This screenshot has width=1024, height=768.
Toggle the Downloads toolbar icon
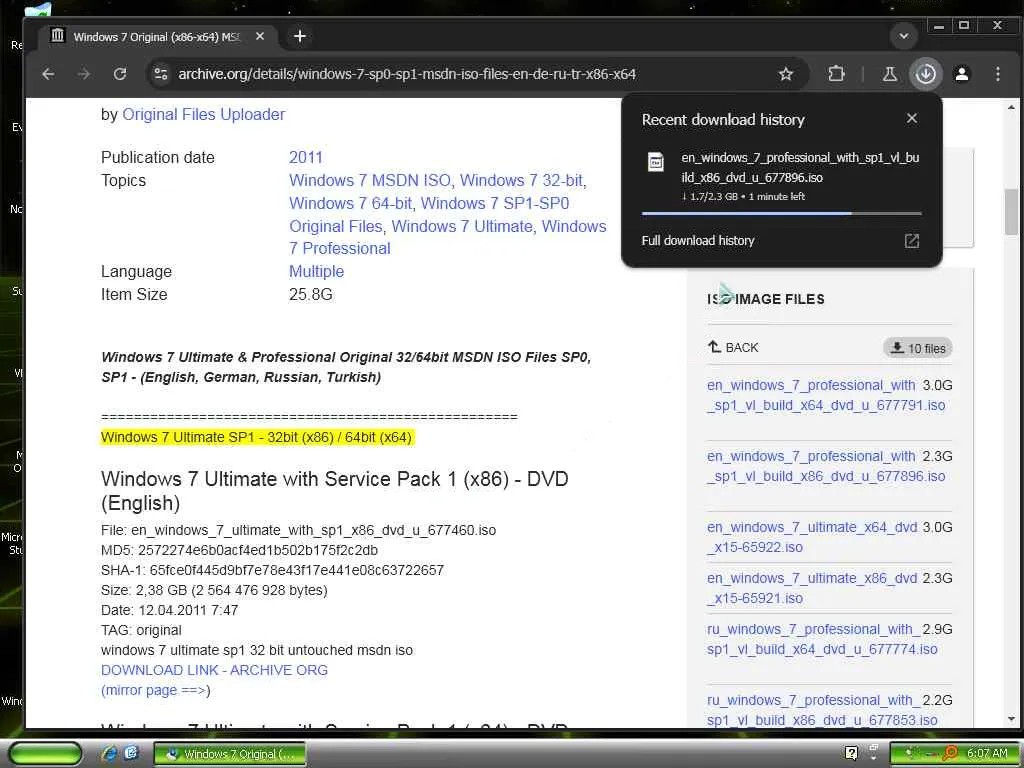tap(926, 74)
